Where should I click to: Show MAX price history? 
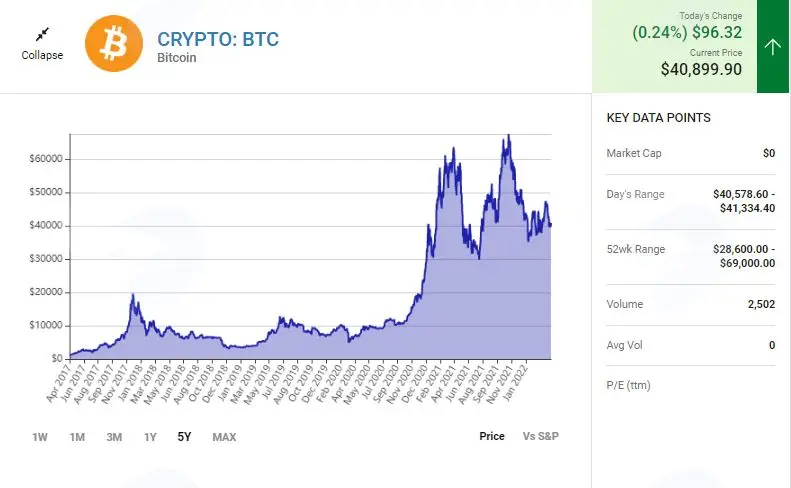click(224, 437)
